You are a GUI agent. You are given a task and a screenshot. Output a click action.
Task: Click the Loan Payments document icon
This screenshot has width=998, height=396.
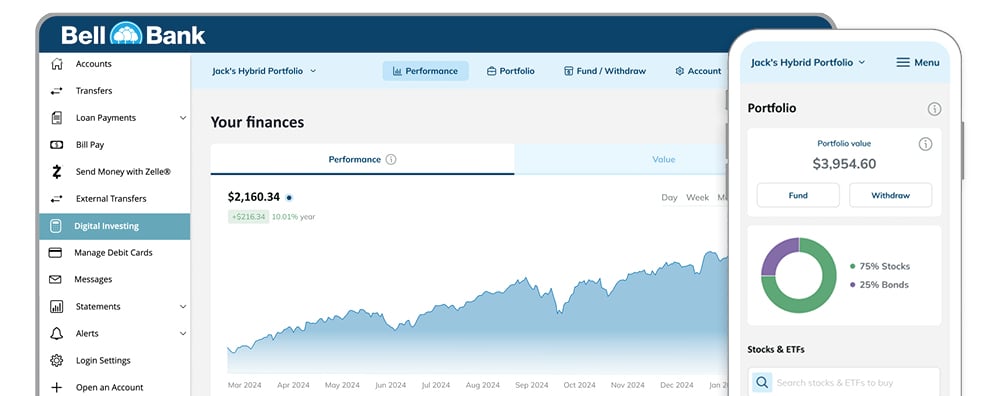[x=57, y=118]
